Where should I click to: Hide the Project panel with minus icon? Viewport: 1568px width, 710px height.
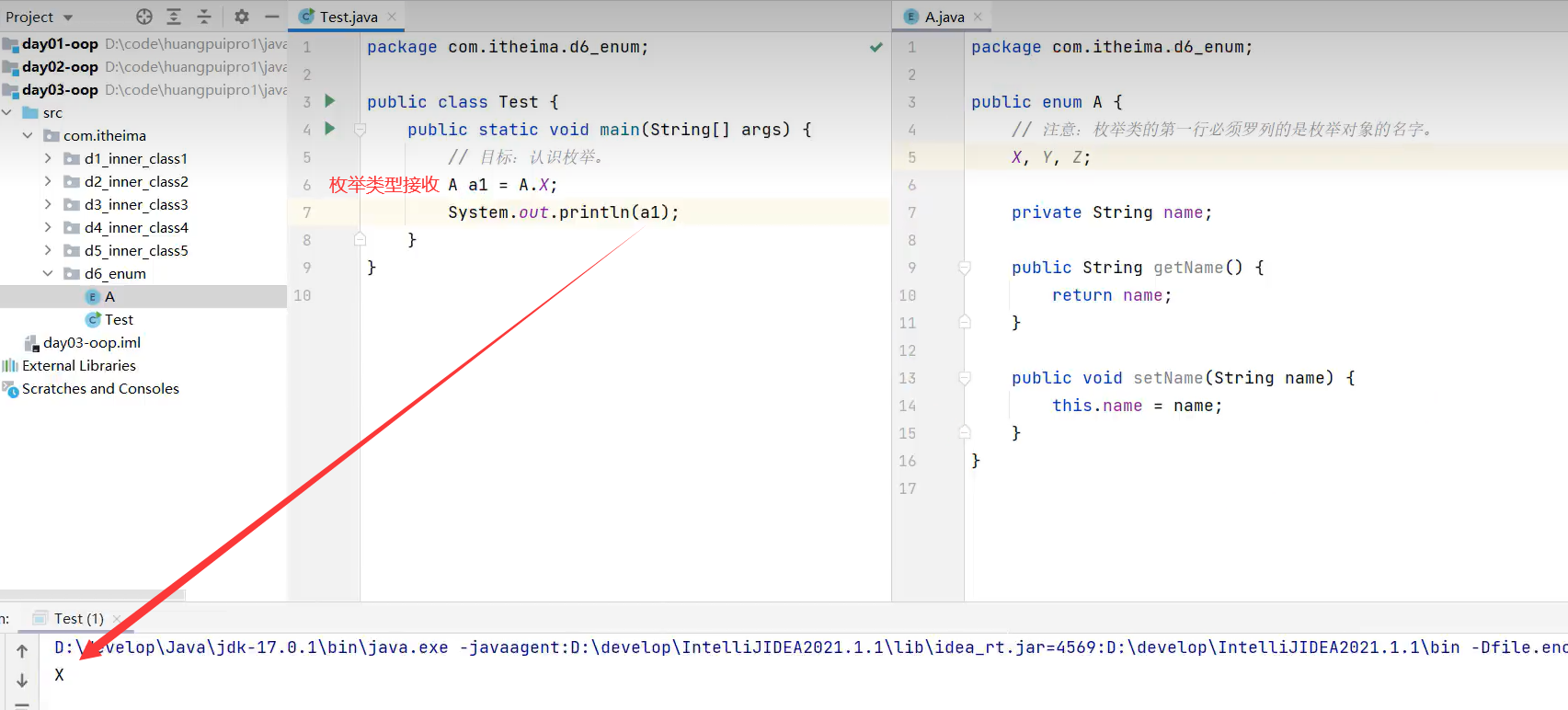tap(272, 17)
